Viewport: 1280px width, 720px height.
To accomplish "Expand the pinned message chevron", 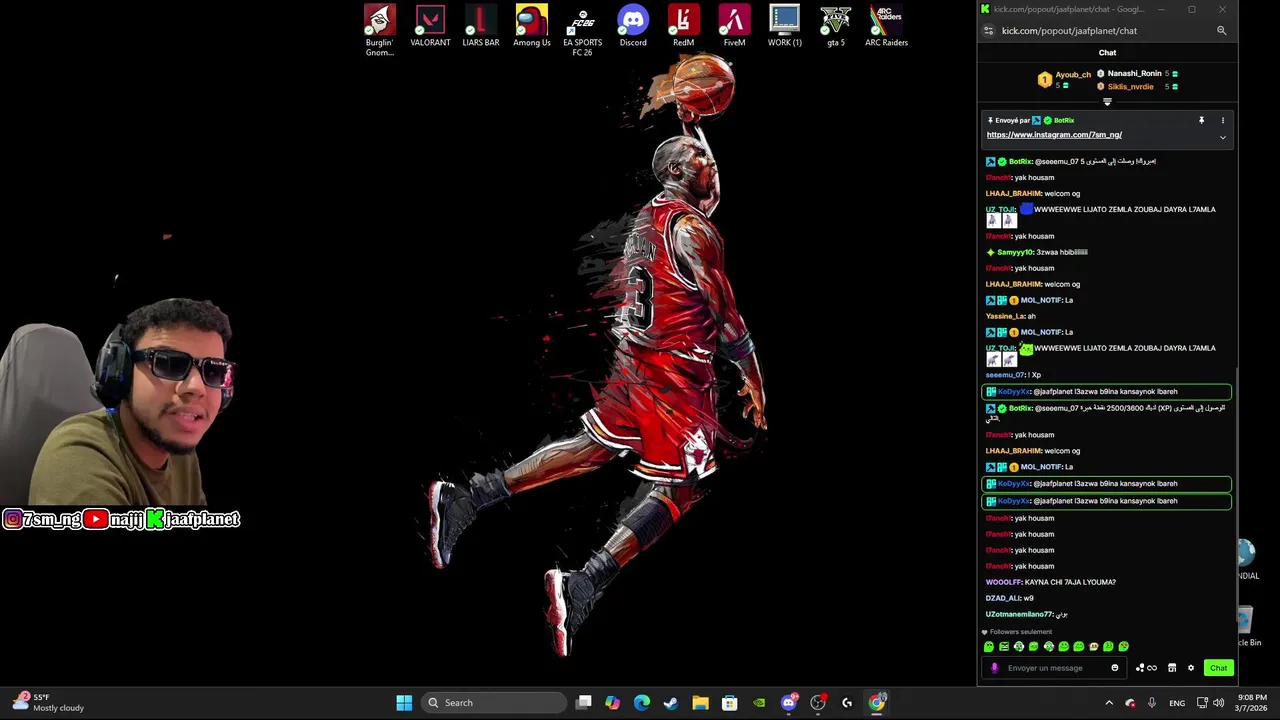I will [1222, 138].
